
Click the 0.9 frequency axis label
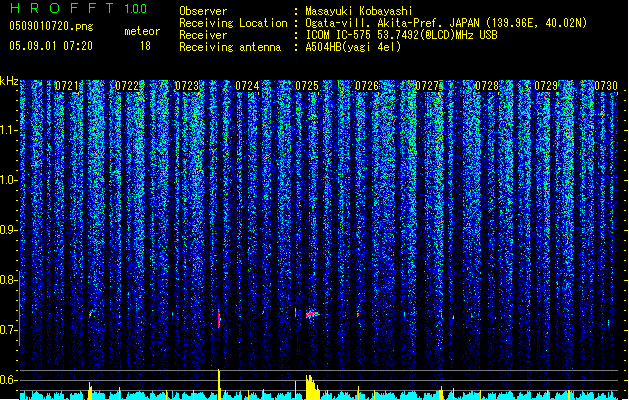(x=8, y=230)
